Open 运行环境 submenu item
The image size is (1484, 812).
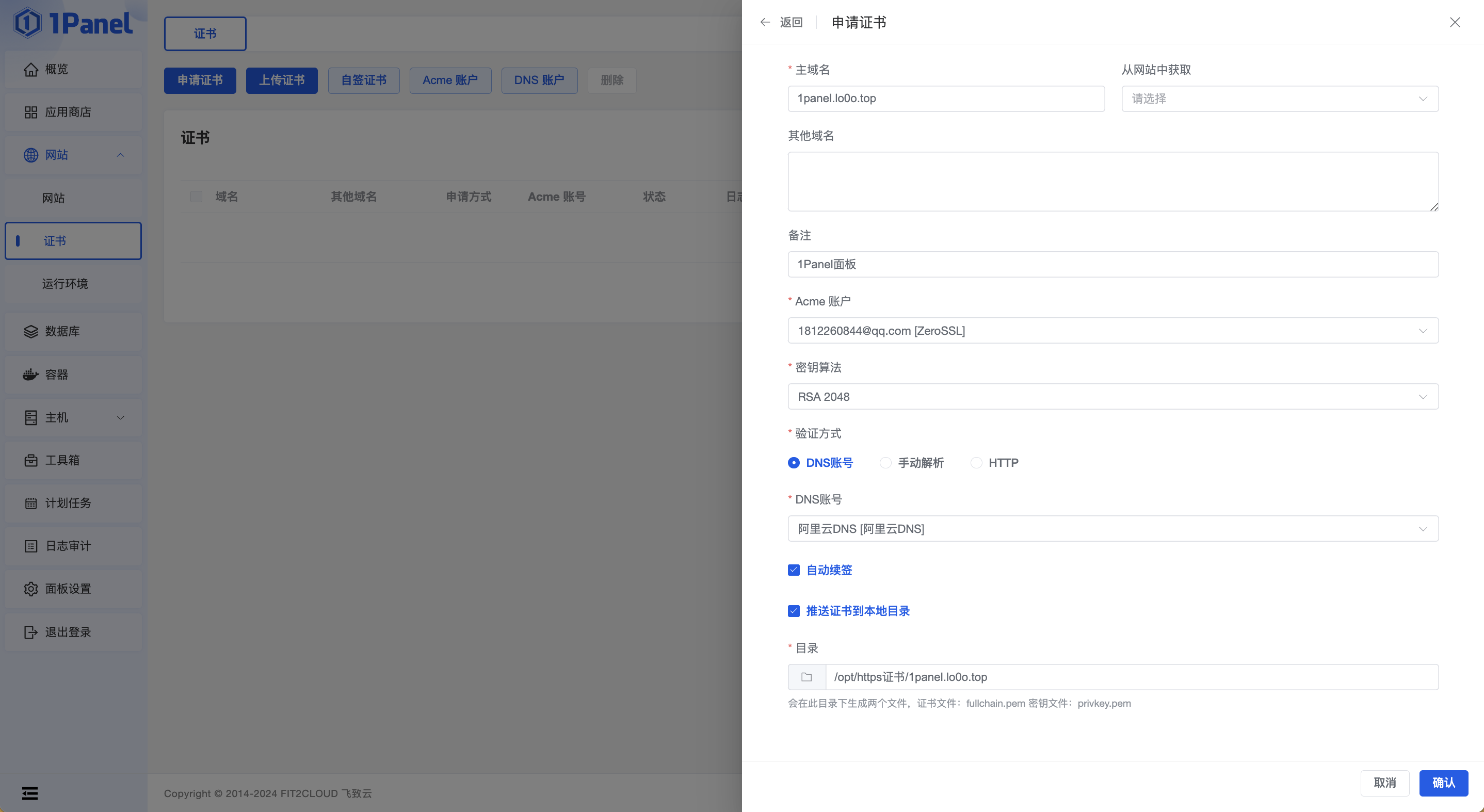tap(73, 284)
